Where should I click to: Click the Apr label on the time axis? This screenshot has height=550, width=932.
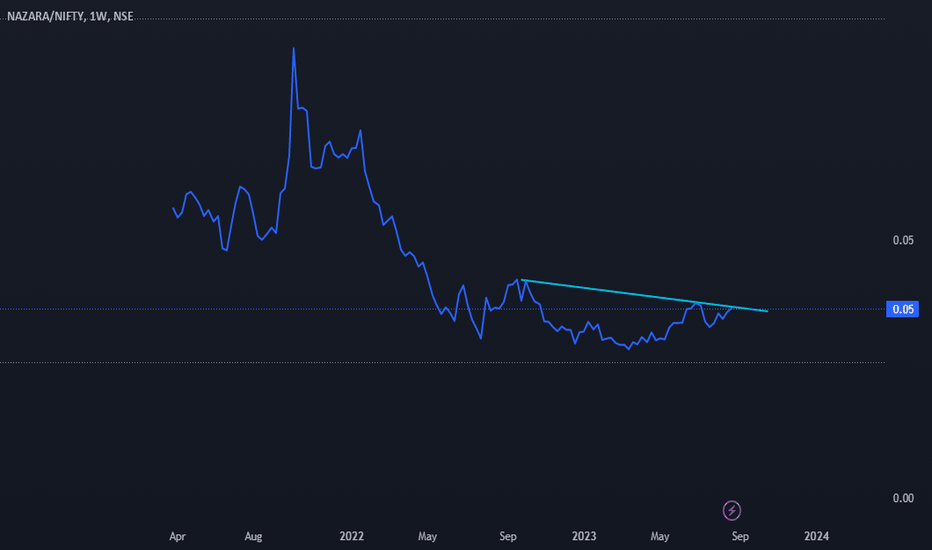point(177,536)
